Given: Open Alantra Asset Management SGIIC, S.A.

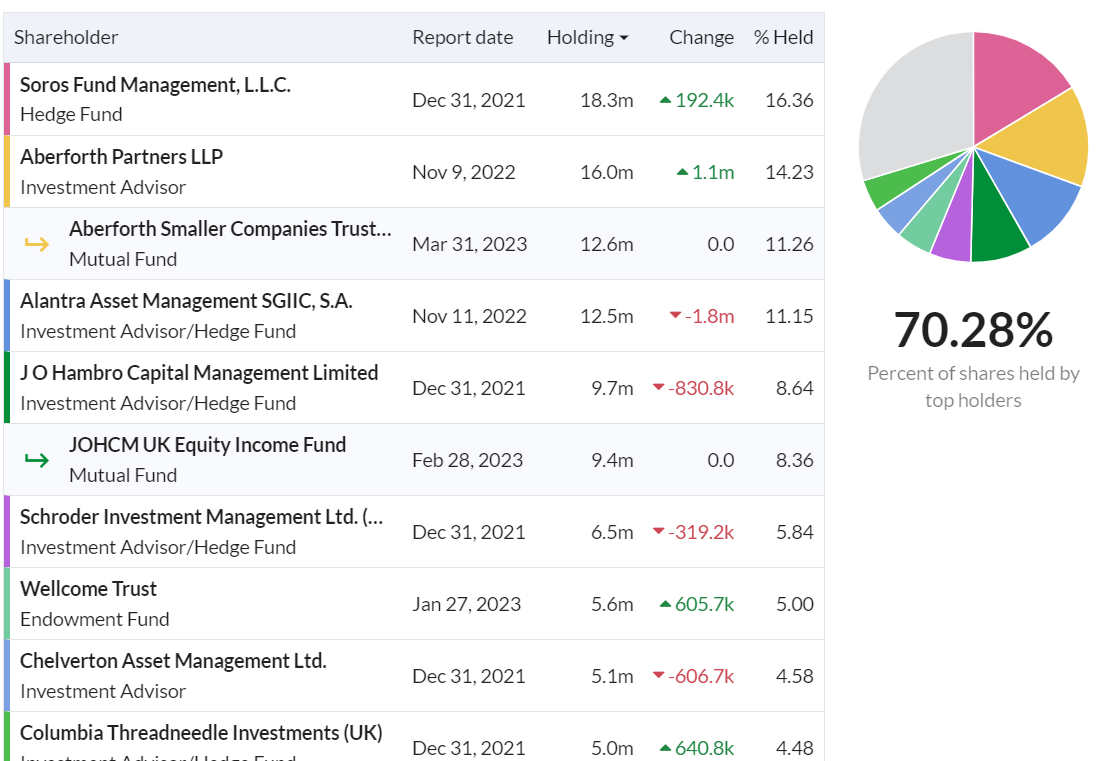Looking at the screenshot, I should tap(186, 301).
